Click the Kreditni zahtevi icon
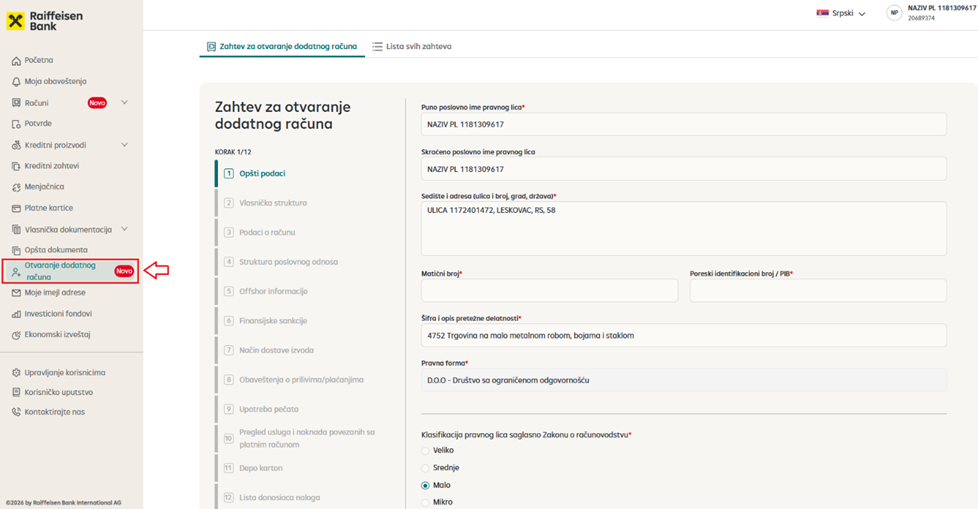Image resolution: width=978 pixels, height=509 pixels. (x=16, y=167)
